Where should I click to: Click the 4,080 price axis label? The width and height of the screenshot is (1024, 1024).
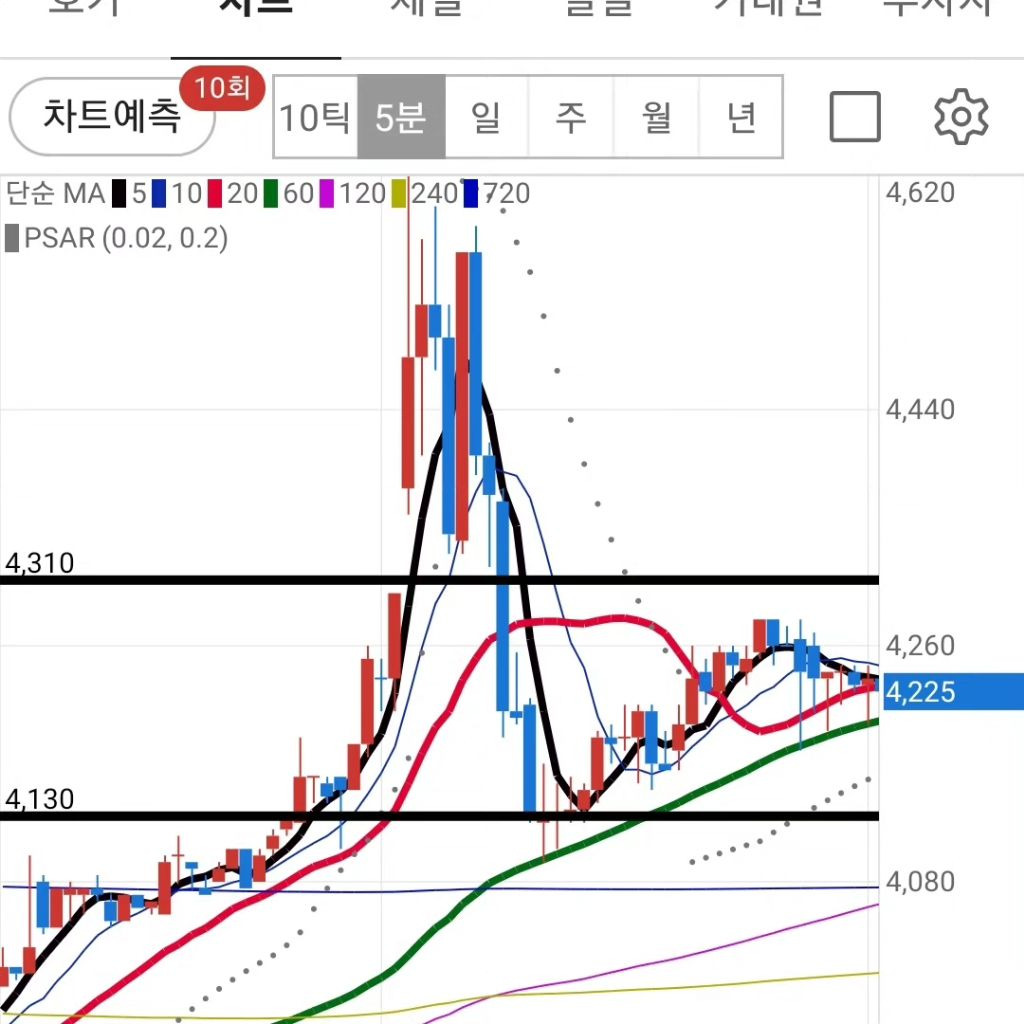tap(920, 882)
